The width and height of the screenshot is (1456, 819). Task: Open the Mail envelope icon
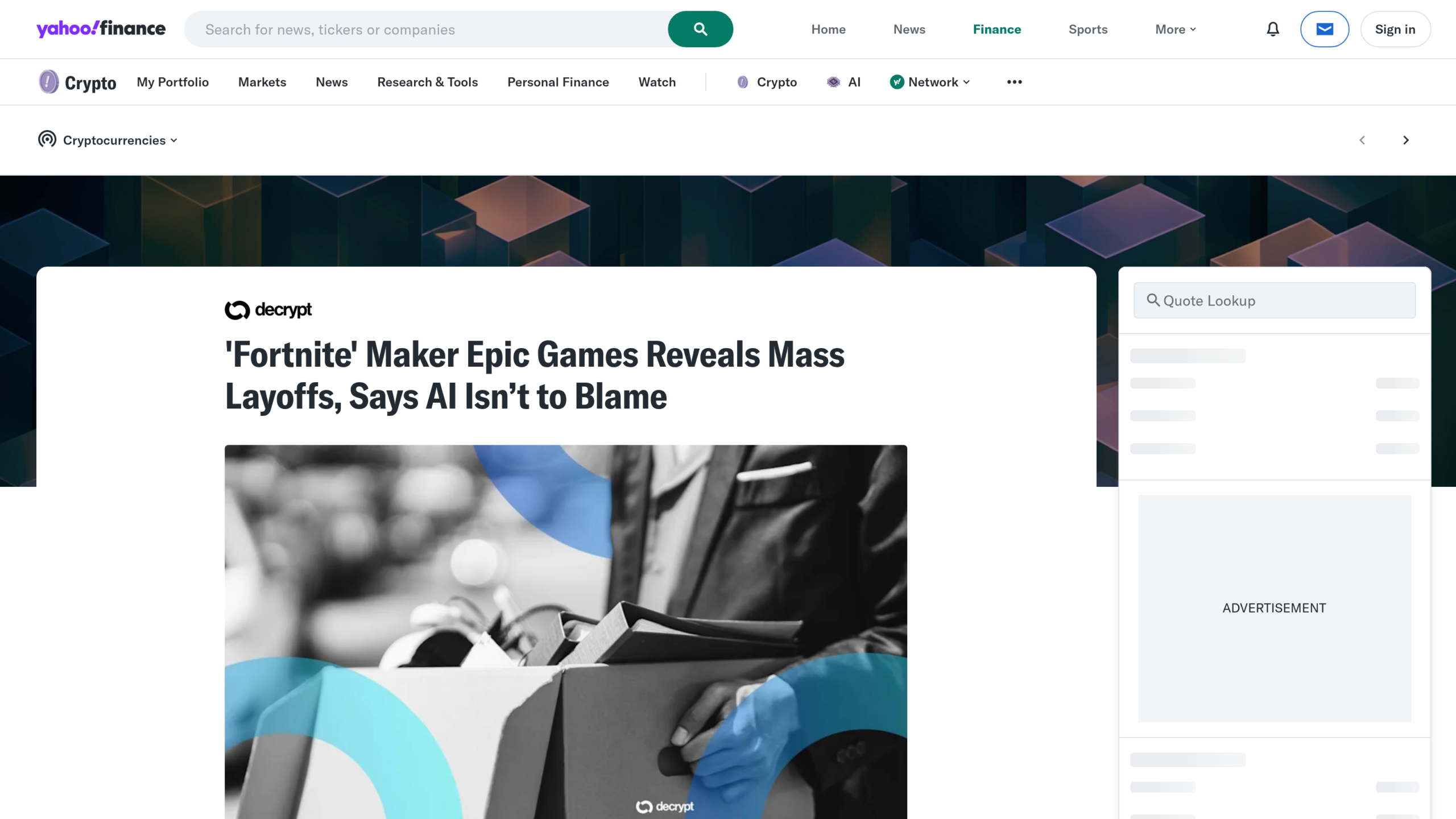(1325, 29)
